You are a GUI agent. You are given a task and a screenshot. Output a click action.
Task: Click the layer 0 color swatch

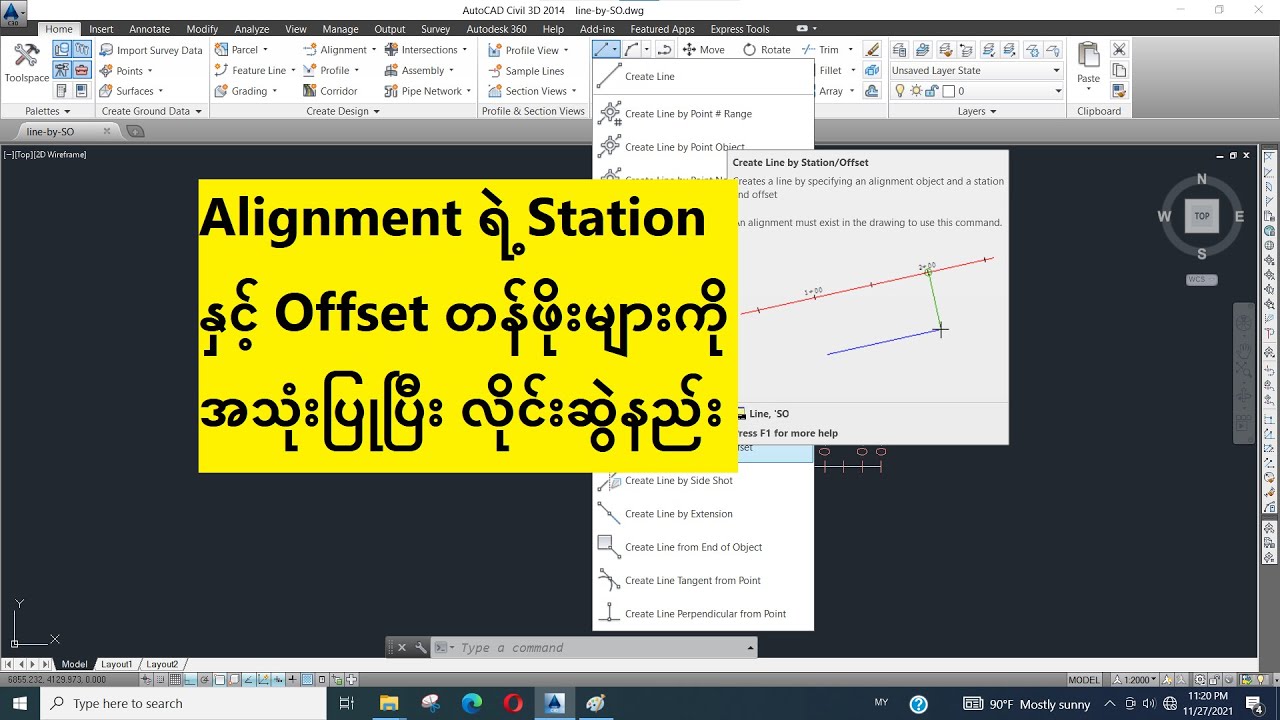tap(948, 91)
